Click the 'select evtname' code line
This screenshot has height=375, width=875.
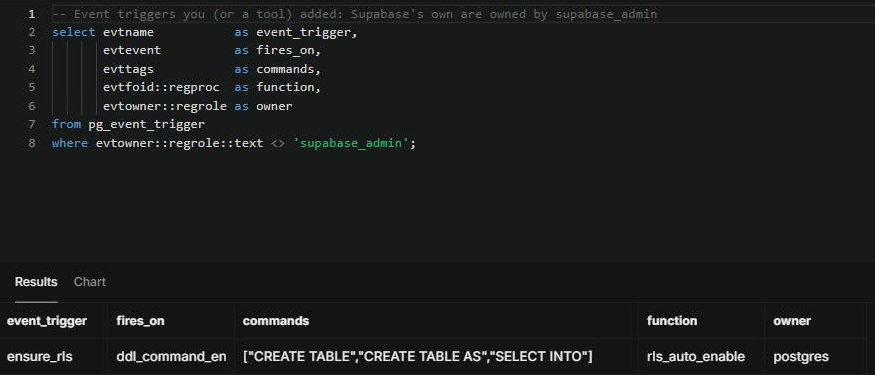coord(204,32)
